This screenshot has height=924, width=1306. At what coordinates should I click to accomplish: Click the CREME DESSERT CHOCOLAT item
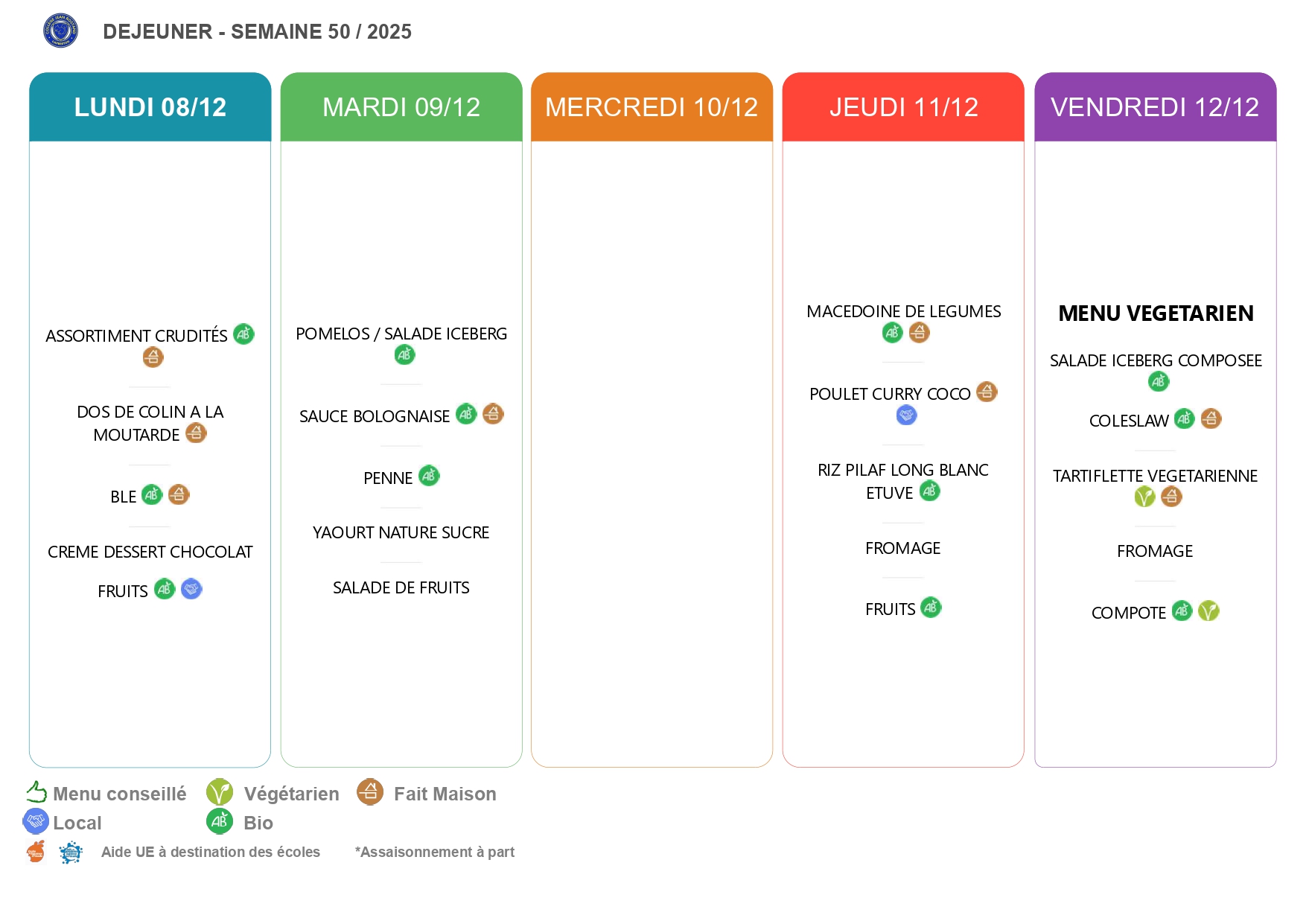150,552
